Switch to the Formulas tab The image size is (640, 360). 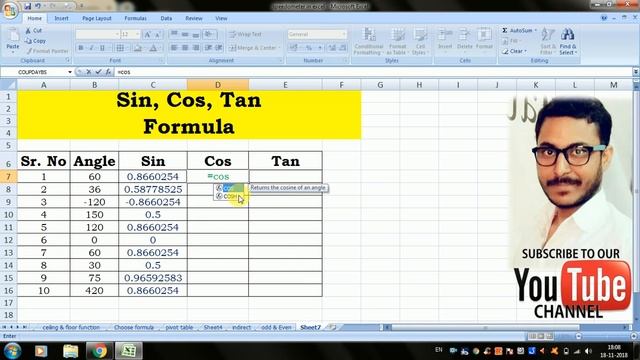pos(136,18)
